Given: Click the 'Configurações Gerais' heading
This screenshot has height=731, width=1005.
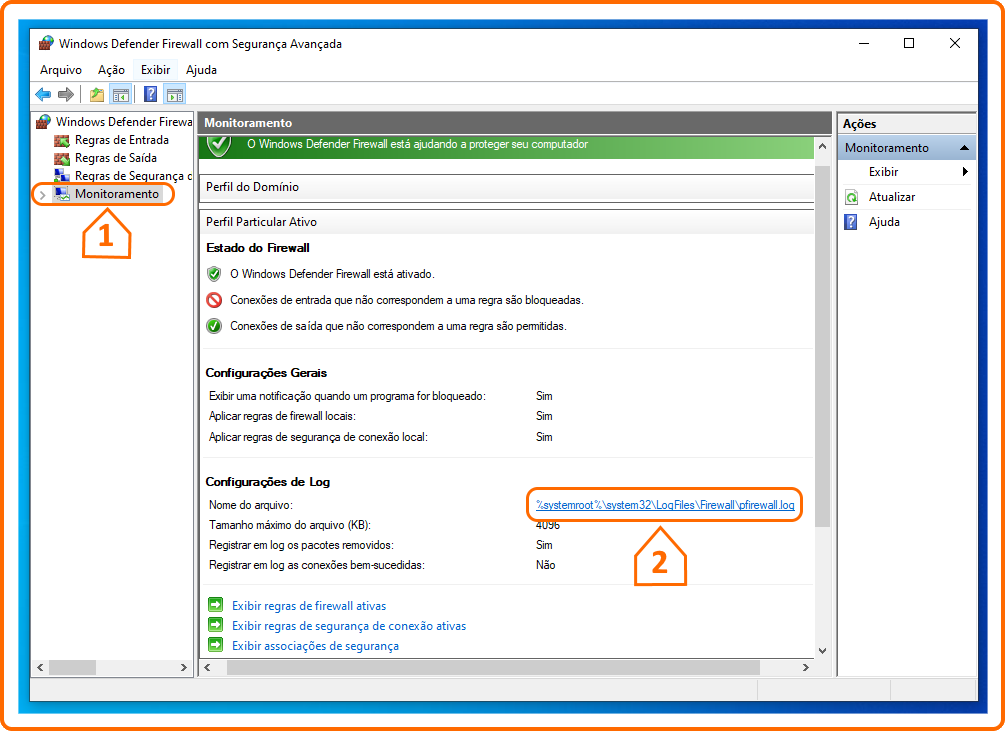Looking at the screenshot, I should pyautogui.click(x=266, y=373).
